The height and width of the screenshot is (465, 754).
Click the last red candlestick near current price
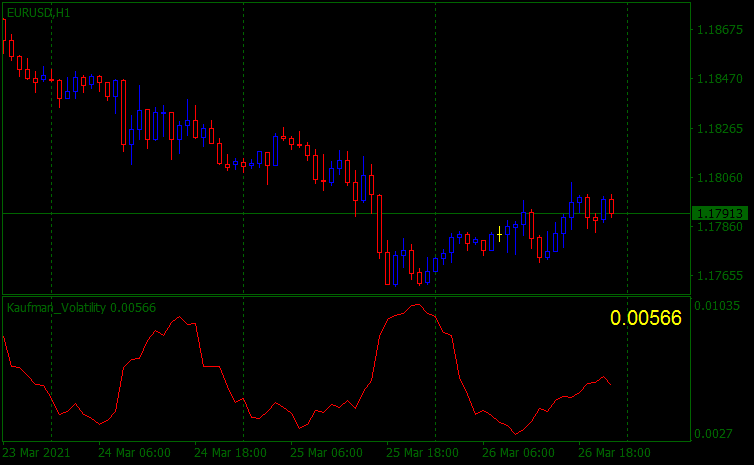[612, 206]
